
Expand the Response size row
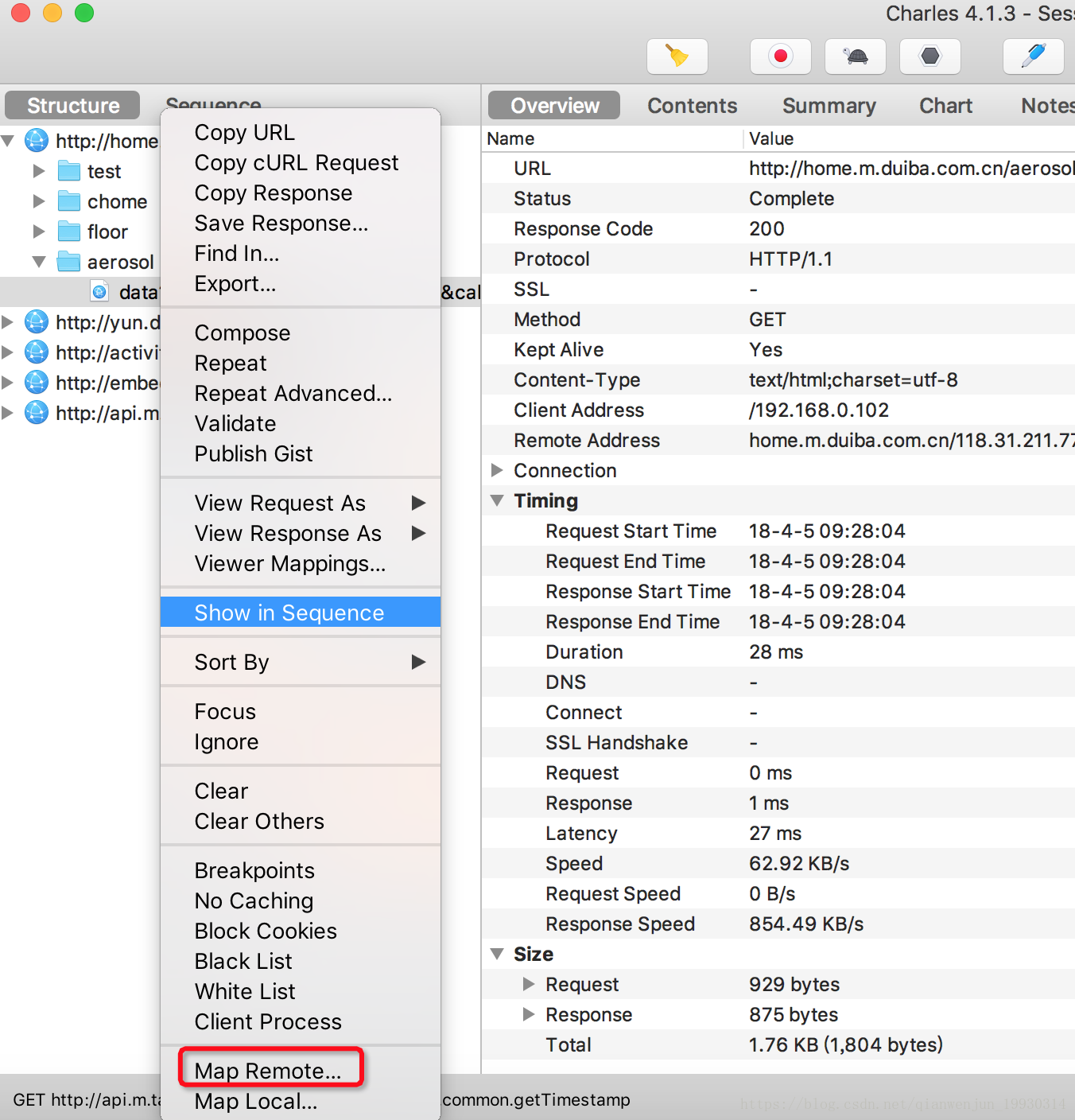tap(529, 1014)
